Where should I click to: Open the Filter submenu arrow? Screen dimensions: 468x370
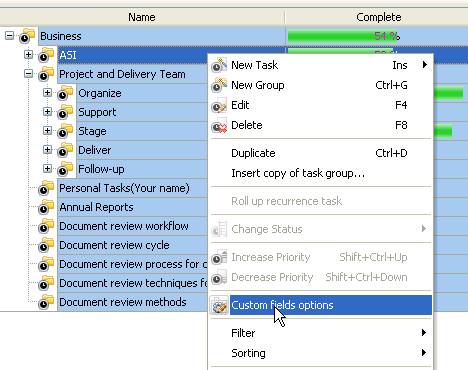point(424,332)
